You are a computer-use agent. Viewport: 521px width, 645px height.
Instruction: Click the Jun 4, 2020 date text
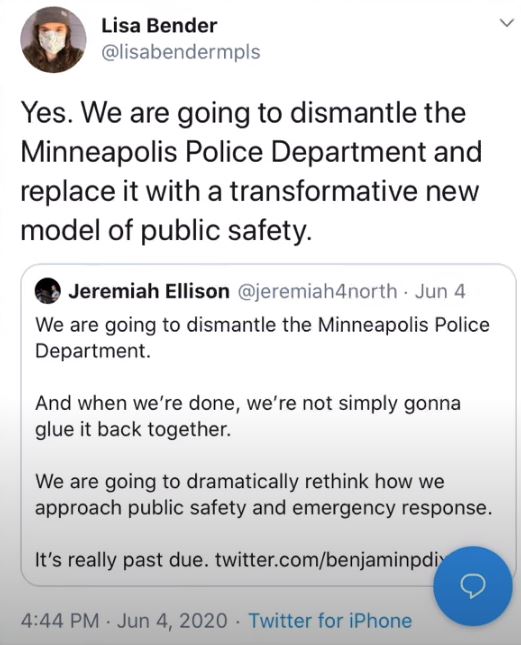pos(172,620)
